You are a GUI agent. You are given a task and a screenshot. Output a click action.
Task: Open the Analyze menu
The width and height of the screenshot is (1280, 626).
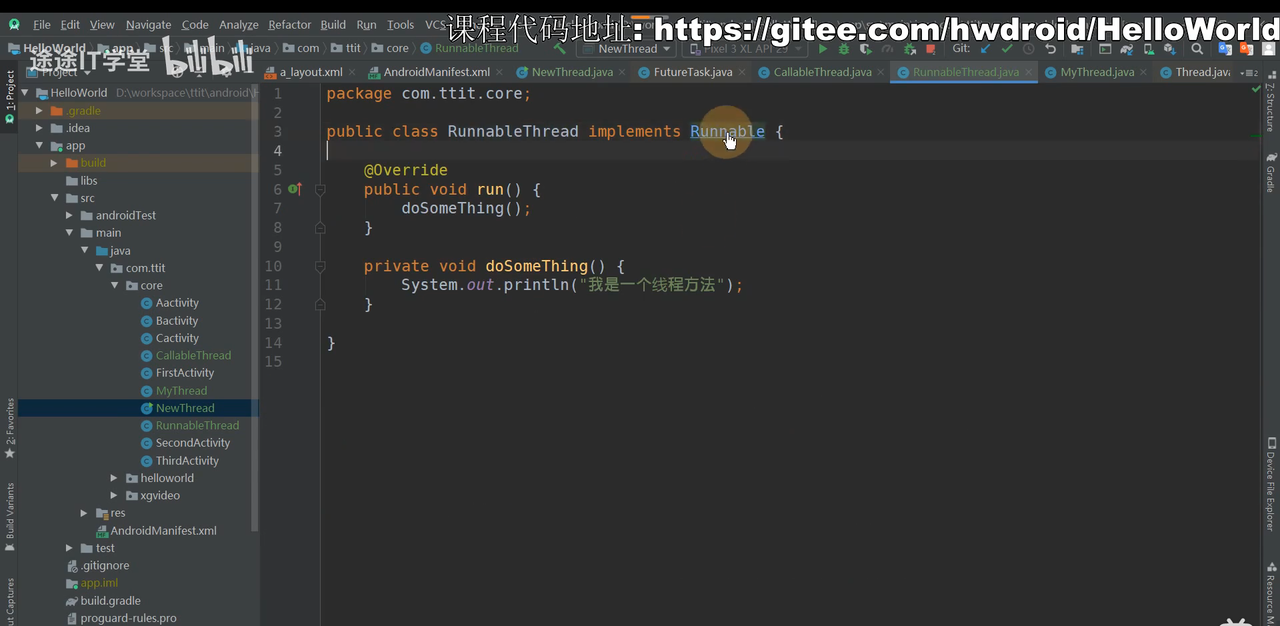click(x=238, y=24)
